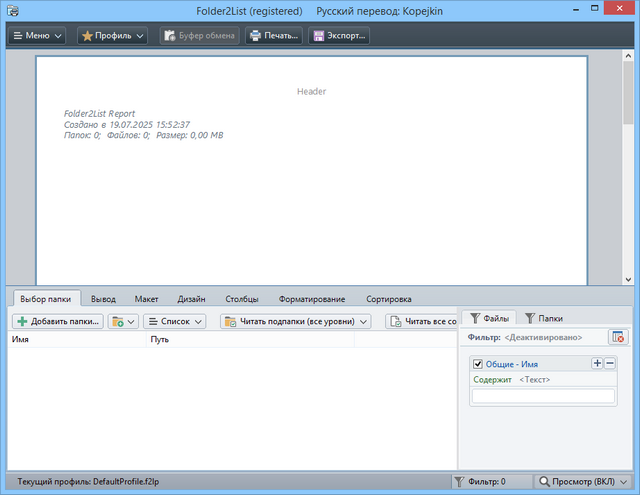Switch to the Файлы filter tab
The image size is (640, 495).
pos(489,318)
